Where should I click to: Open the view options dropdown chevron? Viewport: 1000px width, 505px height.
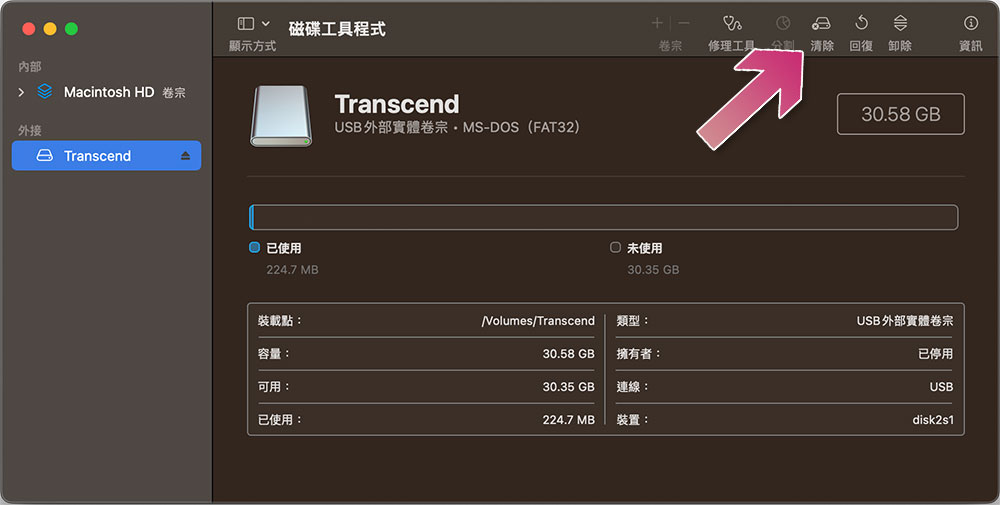point(266,23)
